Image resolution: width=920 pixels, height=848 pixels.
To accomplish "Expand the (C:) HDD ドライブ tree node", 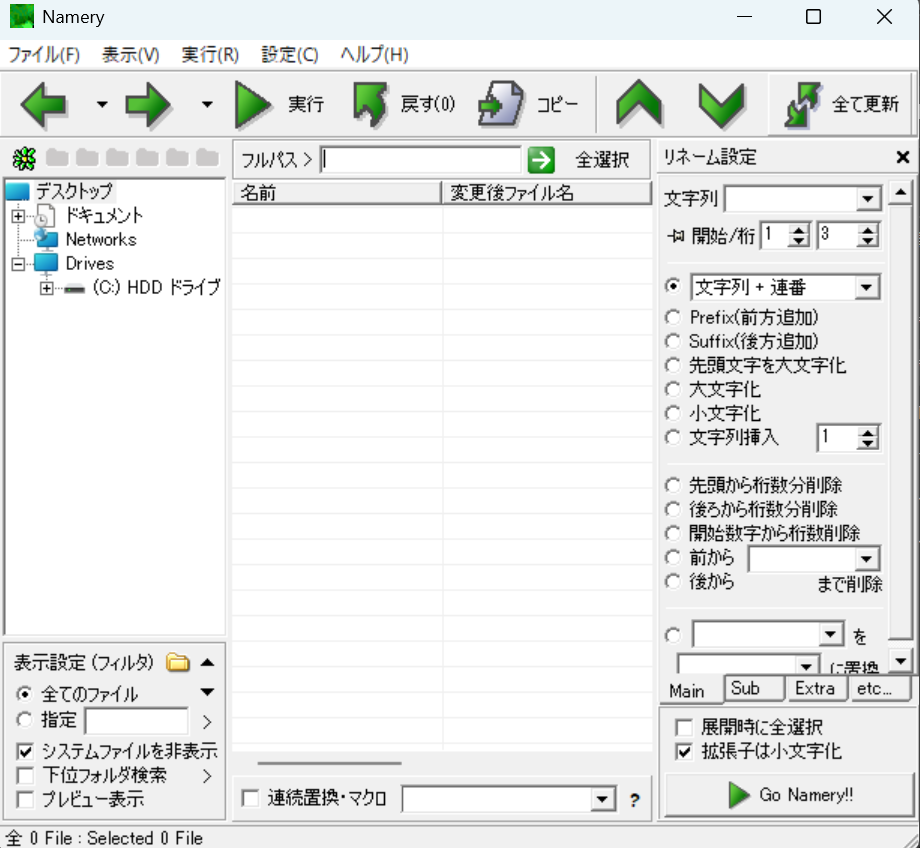I will (x=46, y=288).
